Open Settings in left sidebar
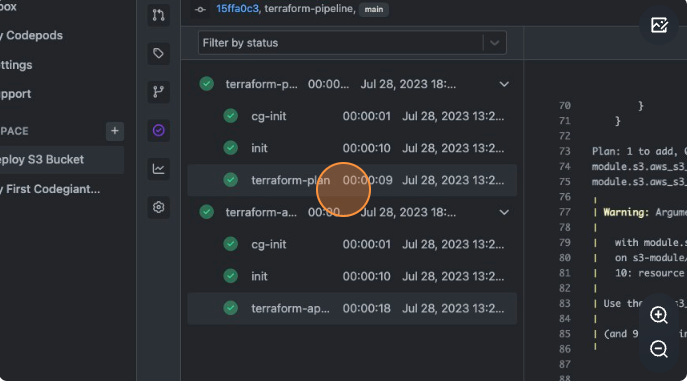687x385 pixels. (16, 65)
